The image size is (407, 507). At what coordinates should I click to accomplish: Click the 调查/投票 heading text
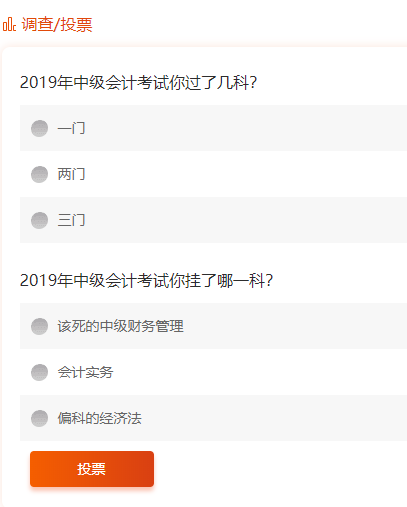click(x=57, y=25)
